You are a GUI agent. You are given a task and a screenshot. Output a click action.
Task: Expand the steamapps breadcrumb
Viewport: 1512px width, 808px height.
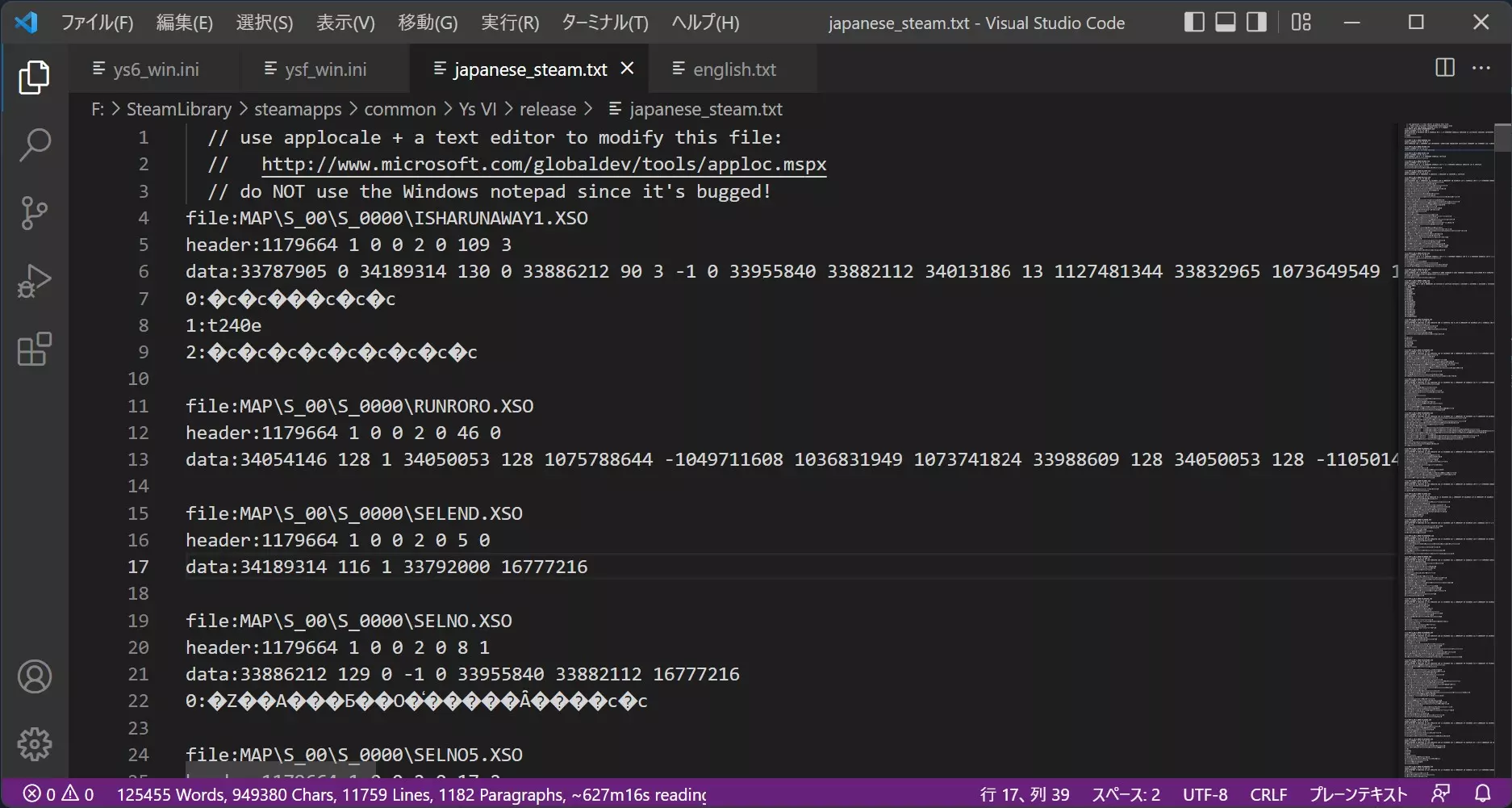point(298,109)
